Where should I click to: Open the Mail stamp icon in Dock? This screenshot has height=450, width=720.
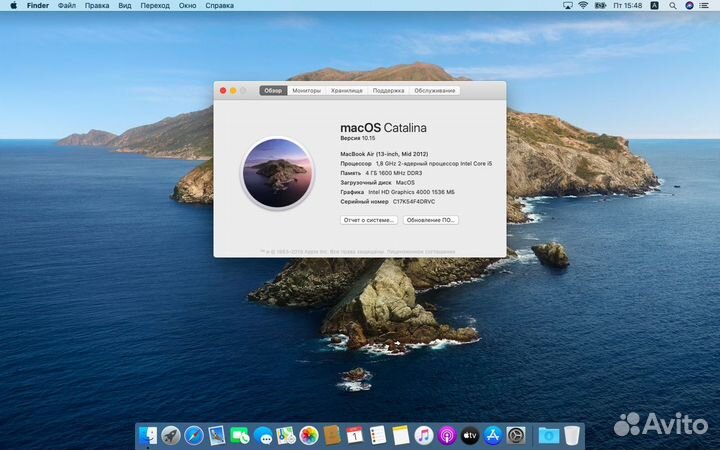point(217,435)
